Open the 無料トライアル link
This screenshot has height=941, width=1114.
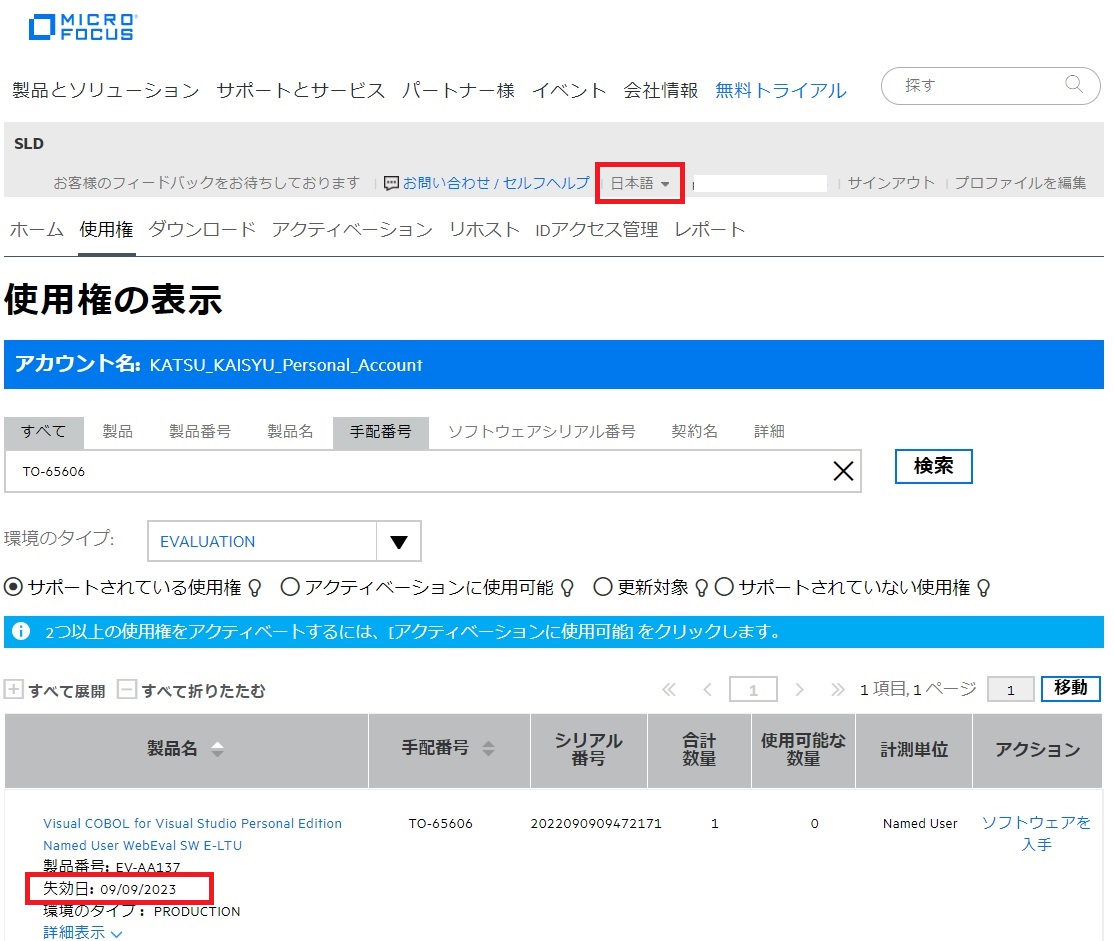[781, 90]
